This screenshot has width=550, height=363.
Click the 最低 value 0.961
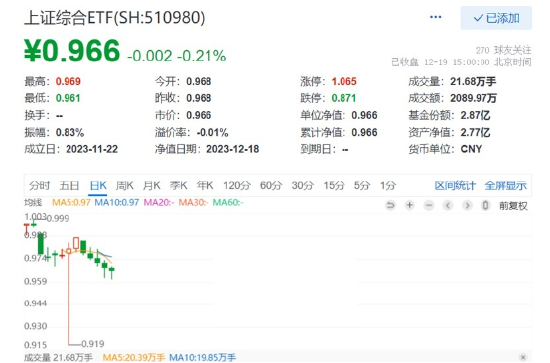68,98
